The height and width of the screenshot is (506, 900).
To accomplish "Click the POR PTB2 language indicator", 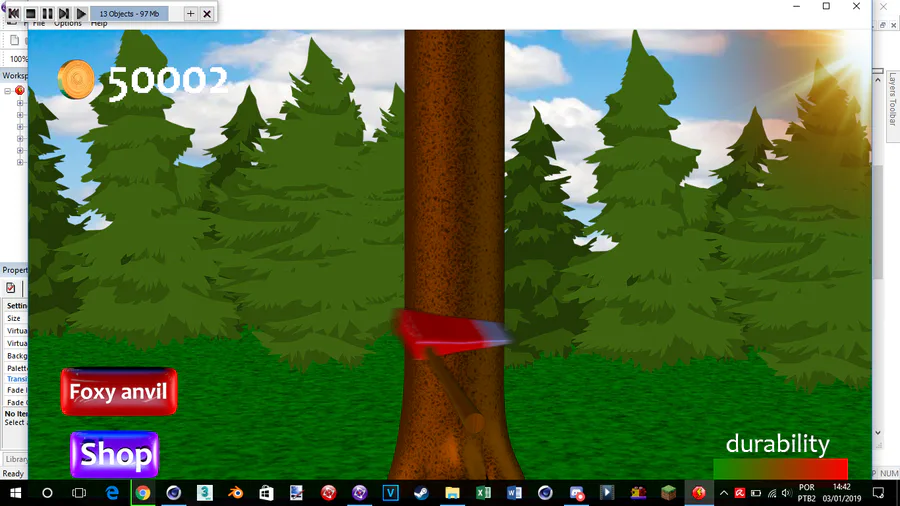I will [806, 493].
